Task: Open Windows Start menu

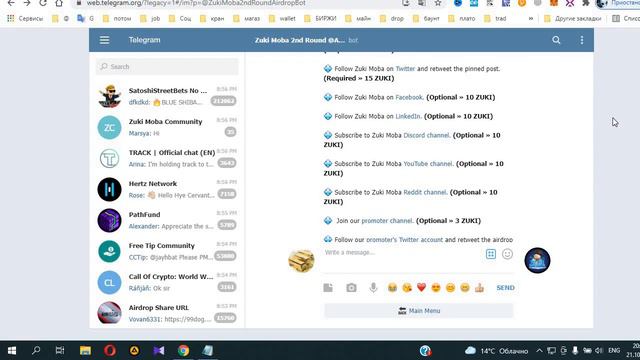Action: point(12,351)
